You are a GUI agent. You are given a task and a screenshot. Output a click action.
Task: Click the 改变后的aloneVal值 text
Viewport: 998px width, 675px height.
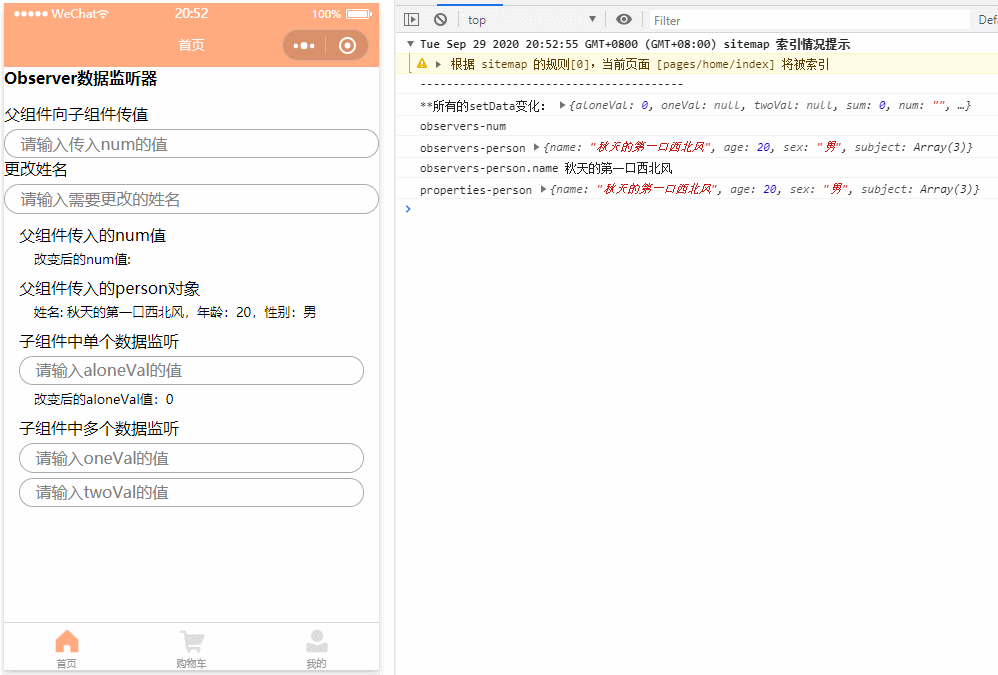104,400
